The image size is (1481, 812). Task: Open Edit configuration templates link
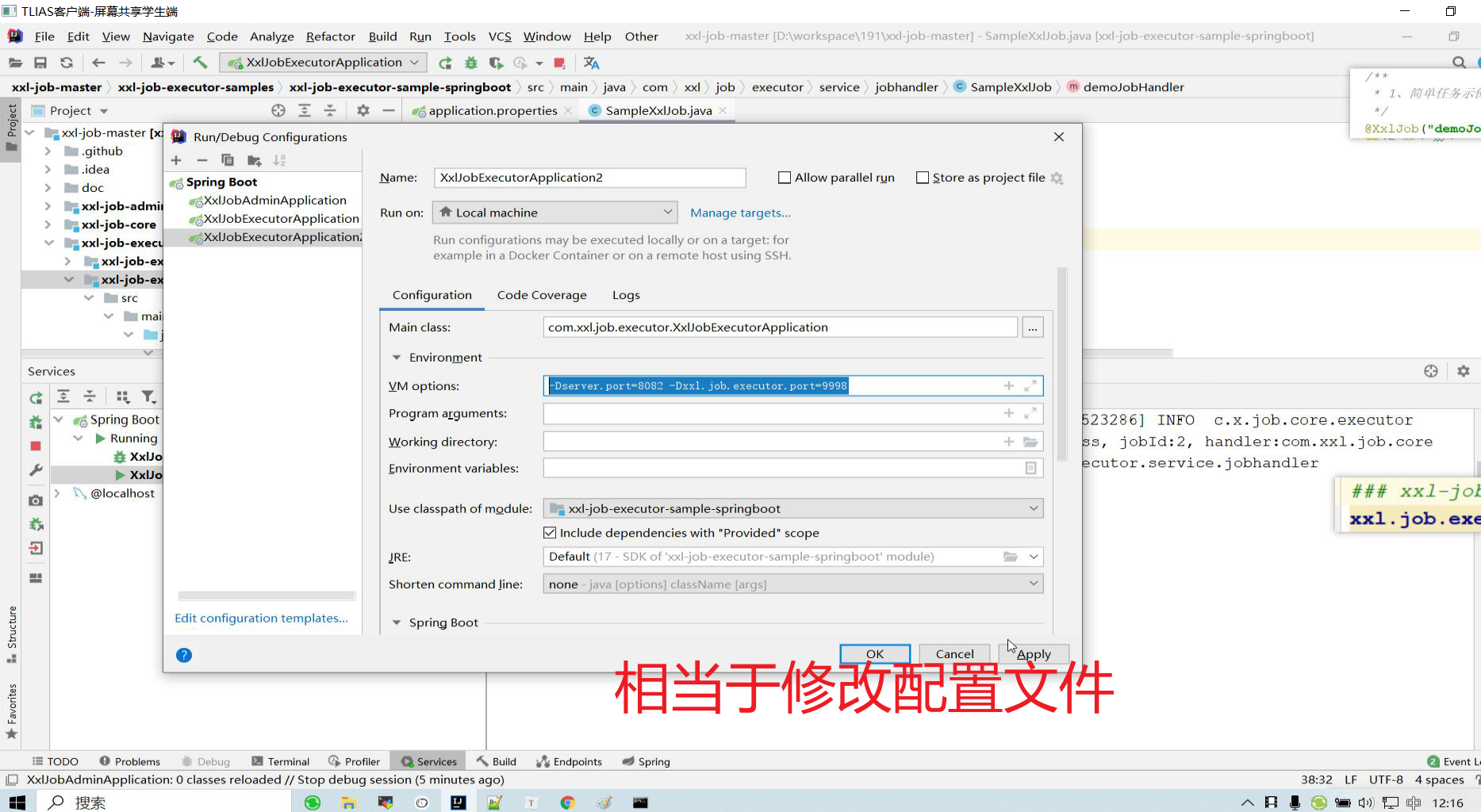pyautogui.click(x=261, y=619)
